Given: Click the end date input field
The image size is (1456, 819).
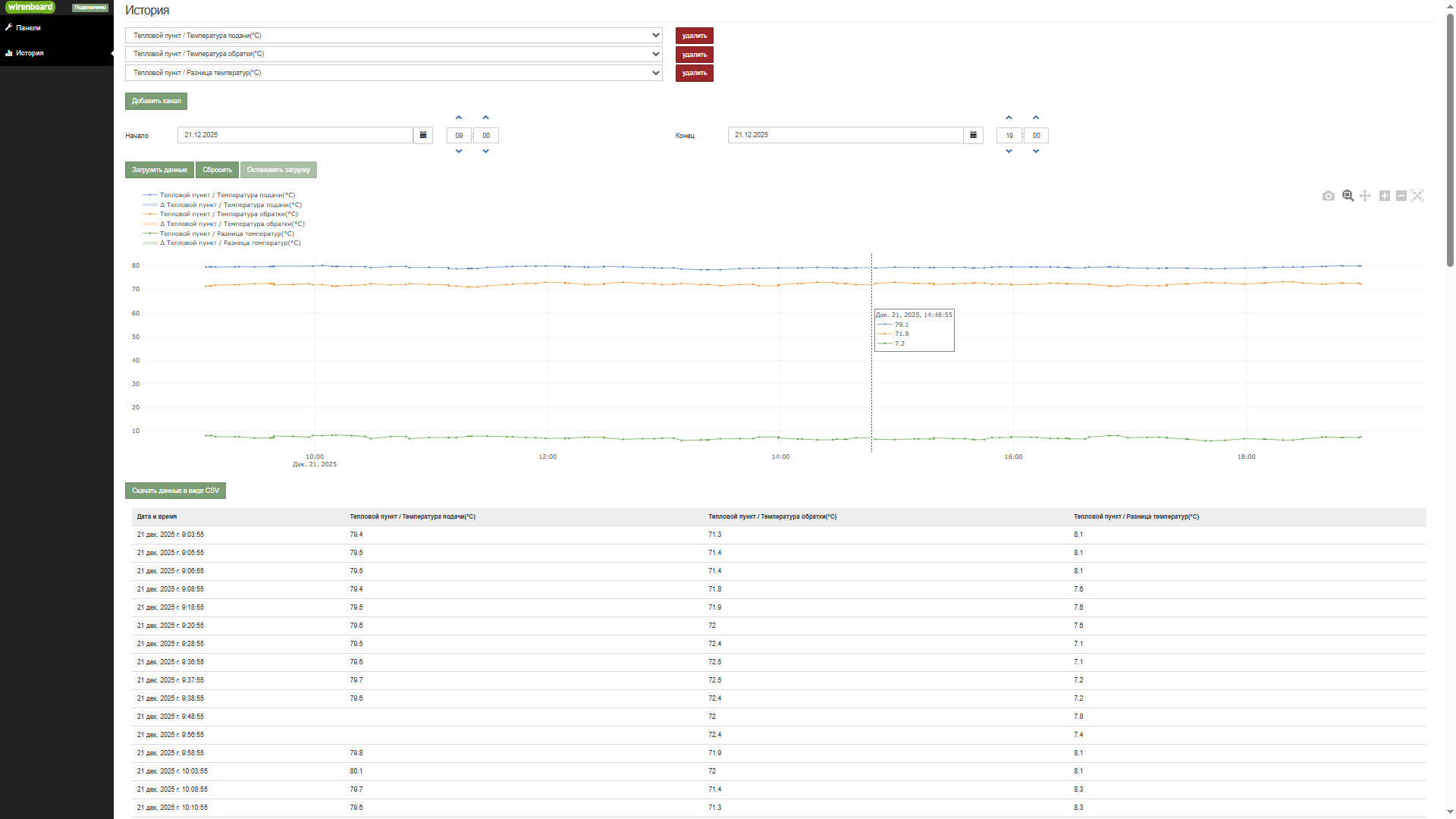Looking at the screenshot, I should pyautogui.click(x=845, y=135).
